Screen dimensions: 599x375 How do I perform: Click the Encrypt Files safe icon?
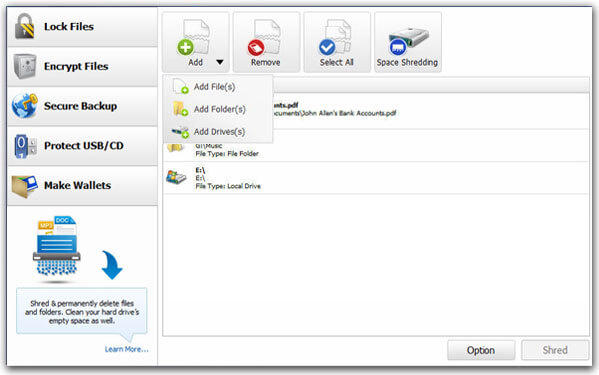click(25, 66)
